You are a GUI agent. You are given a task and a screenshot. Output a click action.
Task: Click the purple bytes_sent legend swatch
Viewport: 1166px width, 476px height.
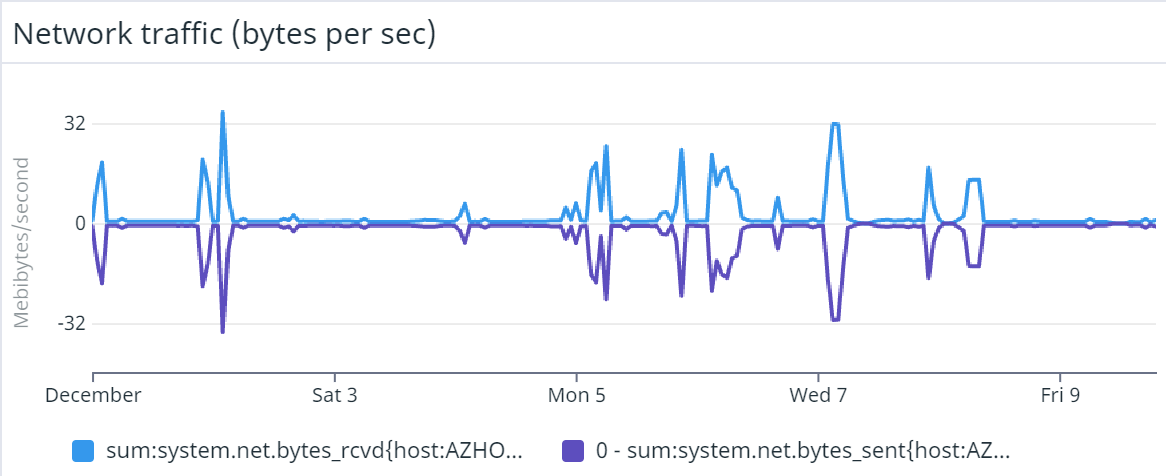pos(574,451)
